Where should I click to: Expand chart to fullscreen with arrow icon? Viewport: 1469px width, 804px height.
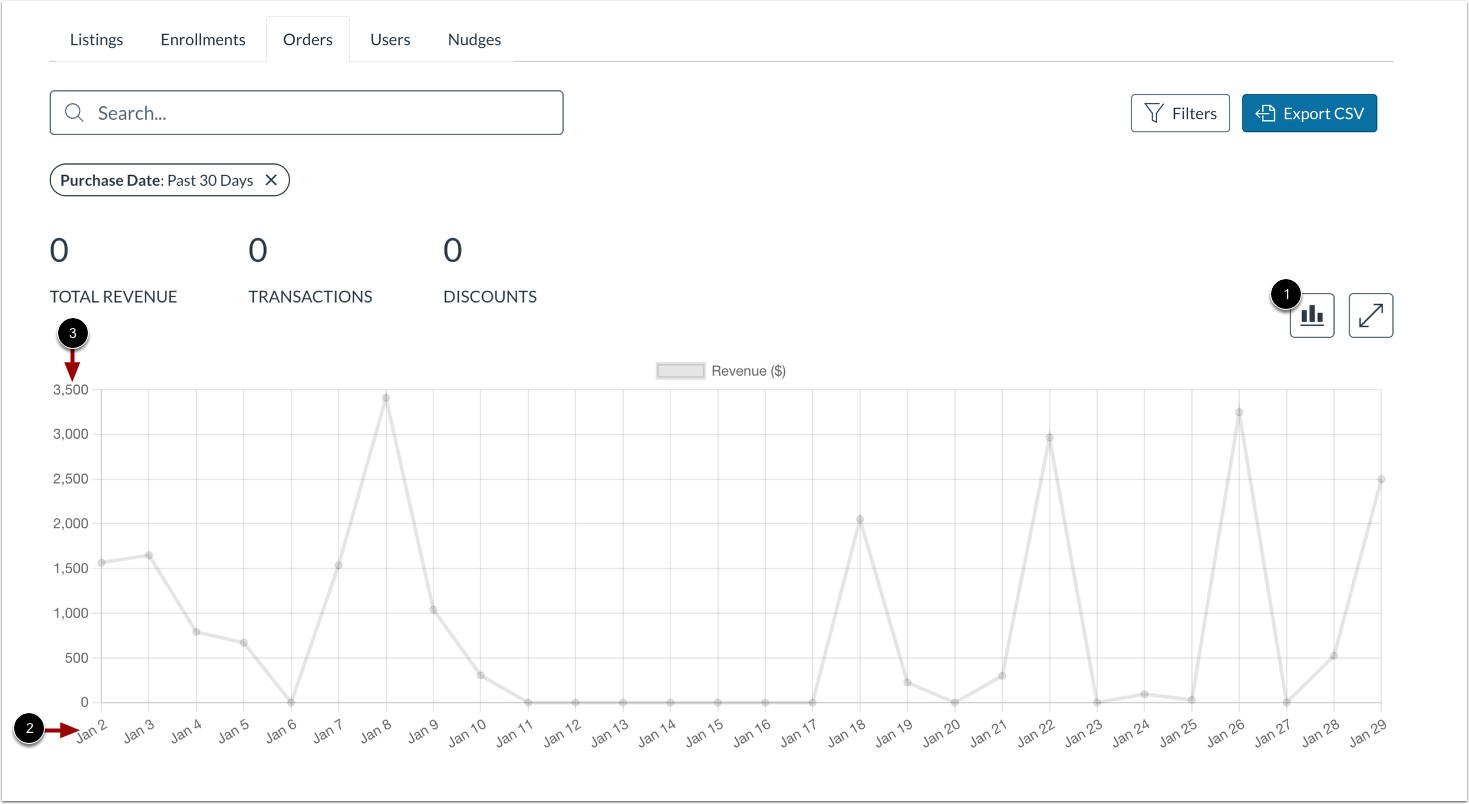(1371, 315)
